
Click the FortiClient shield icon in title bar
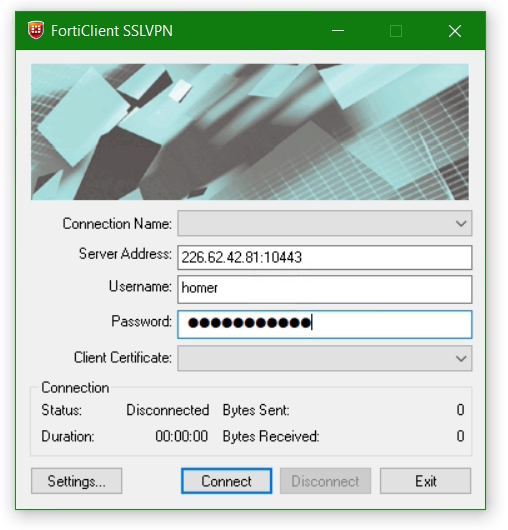tap(36, 30)
